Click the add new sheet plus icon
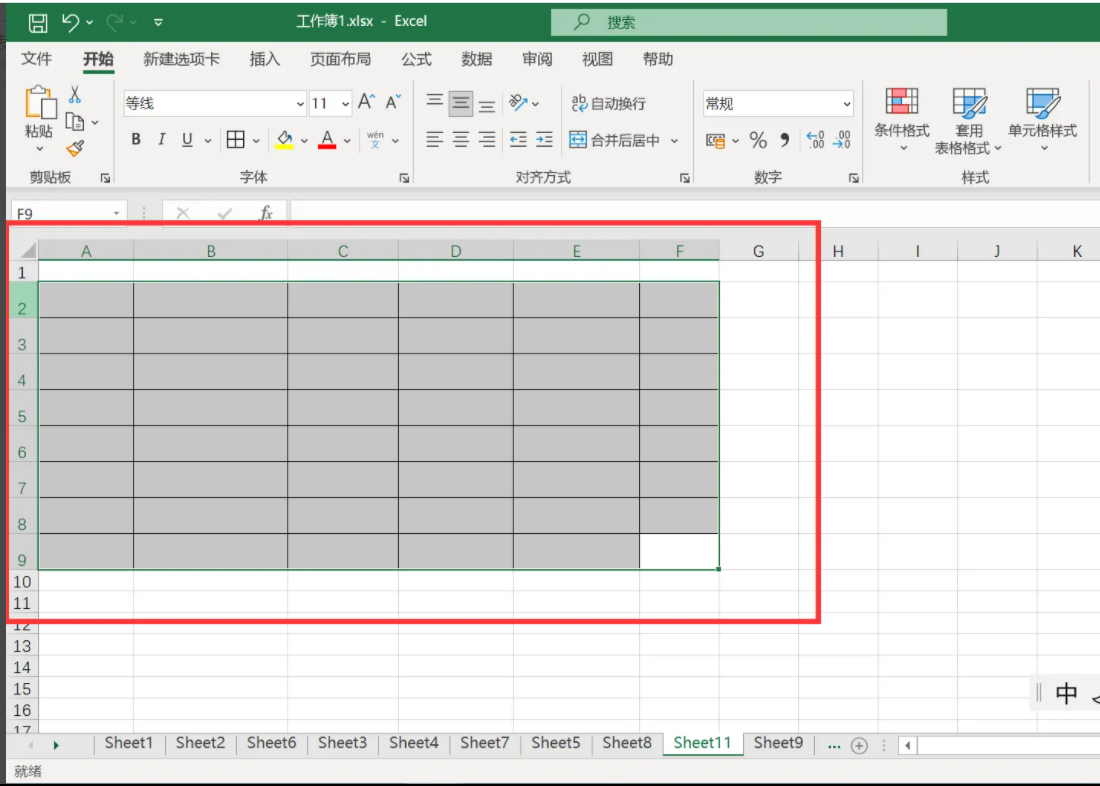 [x=858, y=746]
